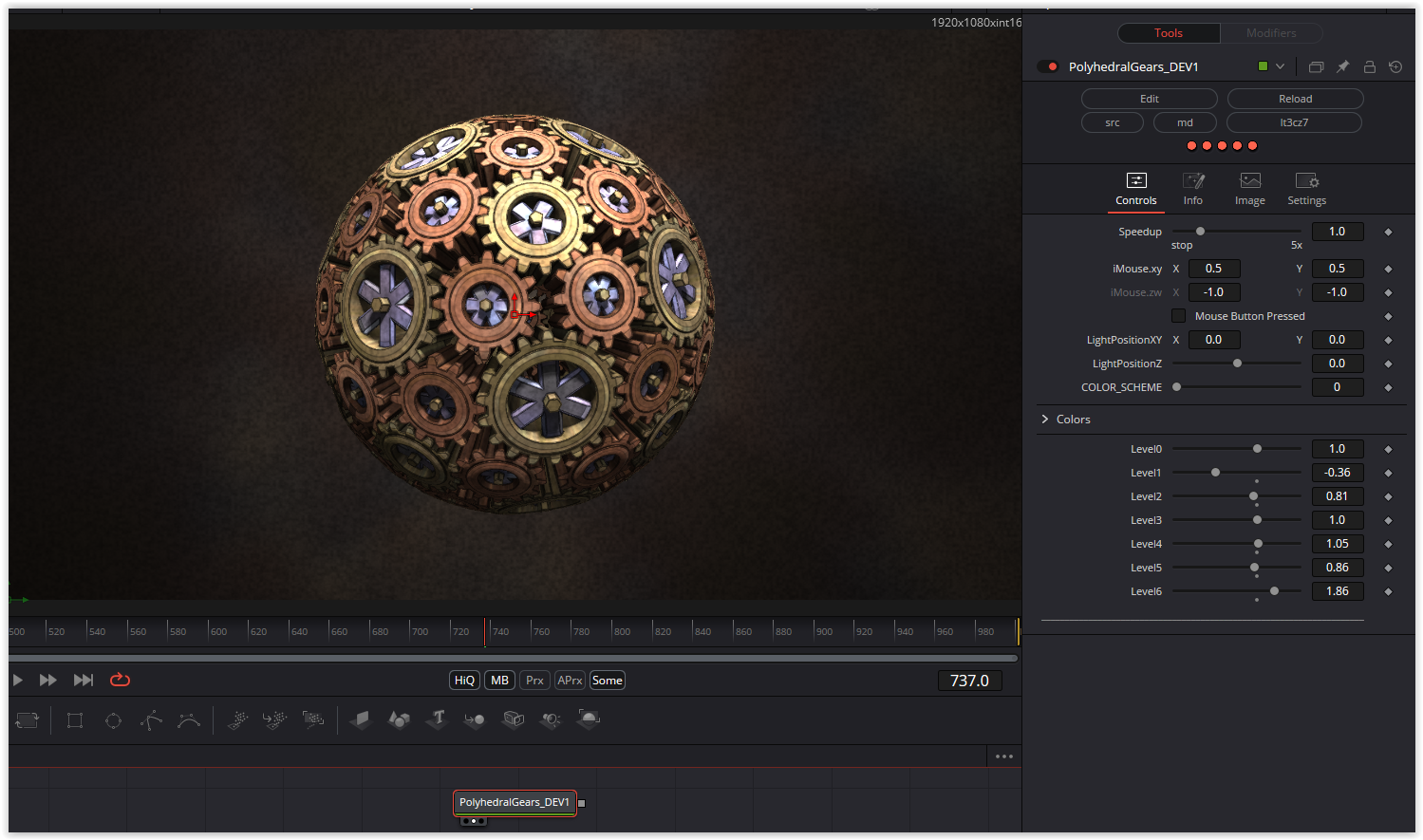
Task: Click the src button
Action: [1113, 122]
